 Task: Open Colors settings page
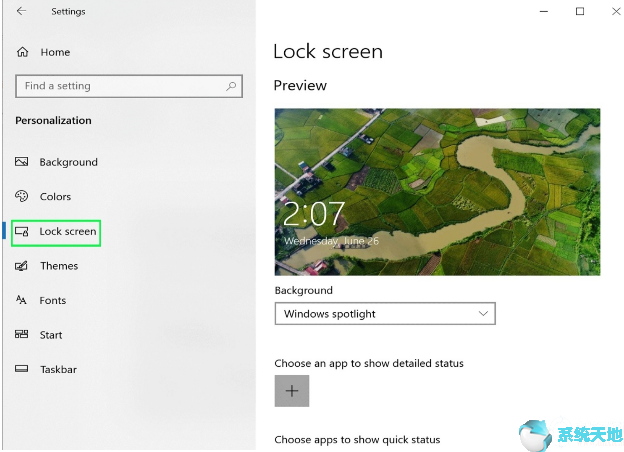(55, 197)
